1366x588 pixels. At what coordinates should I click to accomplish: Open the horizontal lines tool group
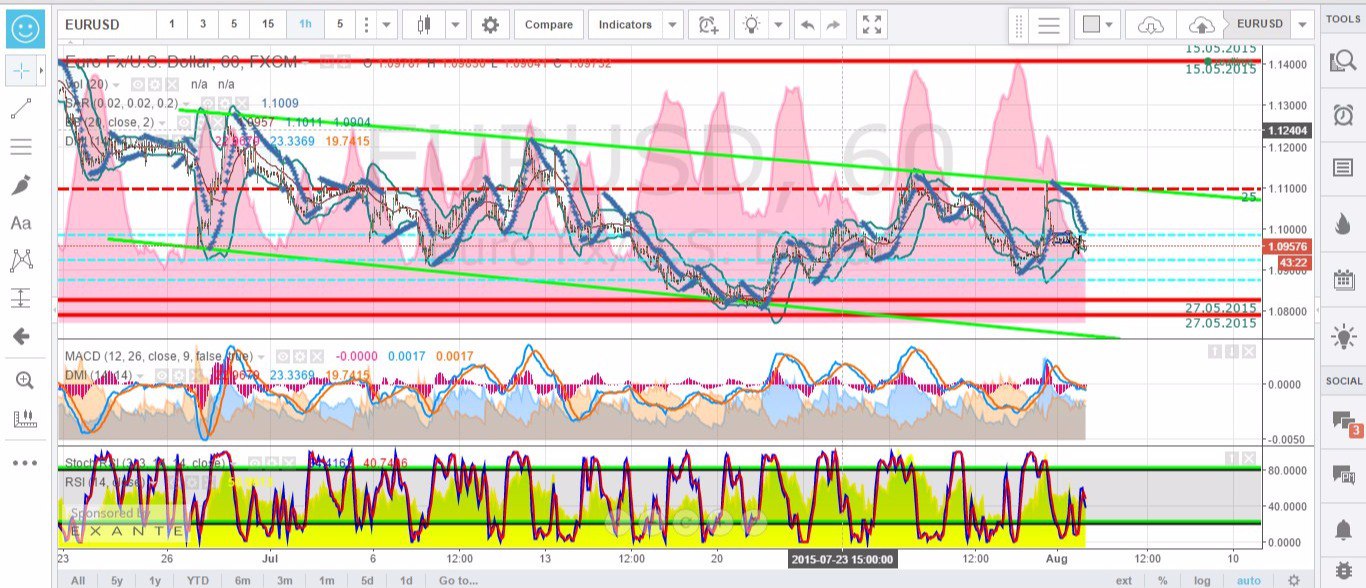pyautogui.click(x=21, y=147)
